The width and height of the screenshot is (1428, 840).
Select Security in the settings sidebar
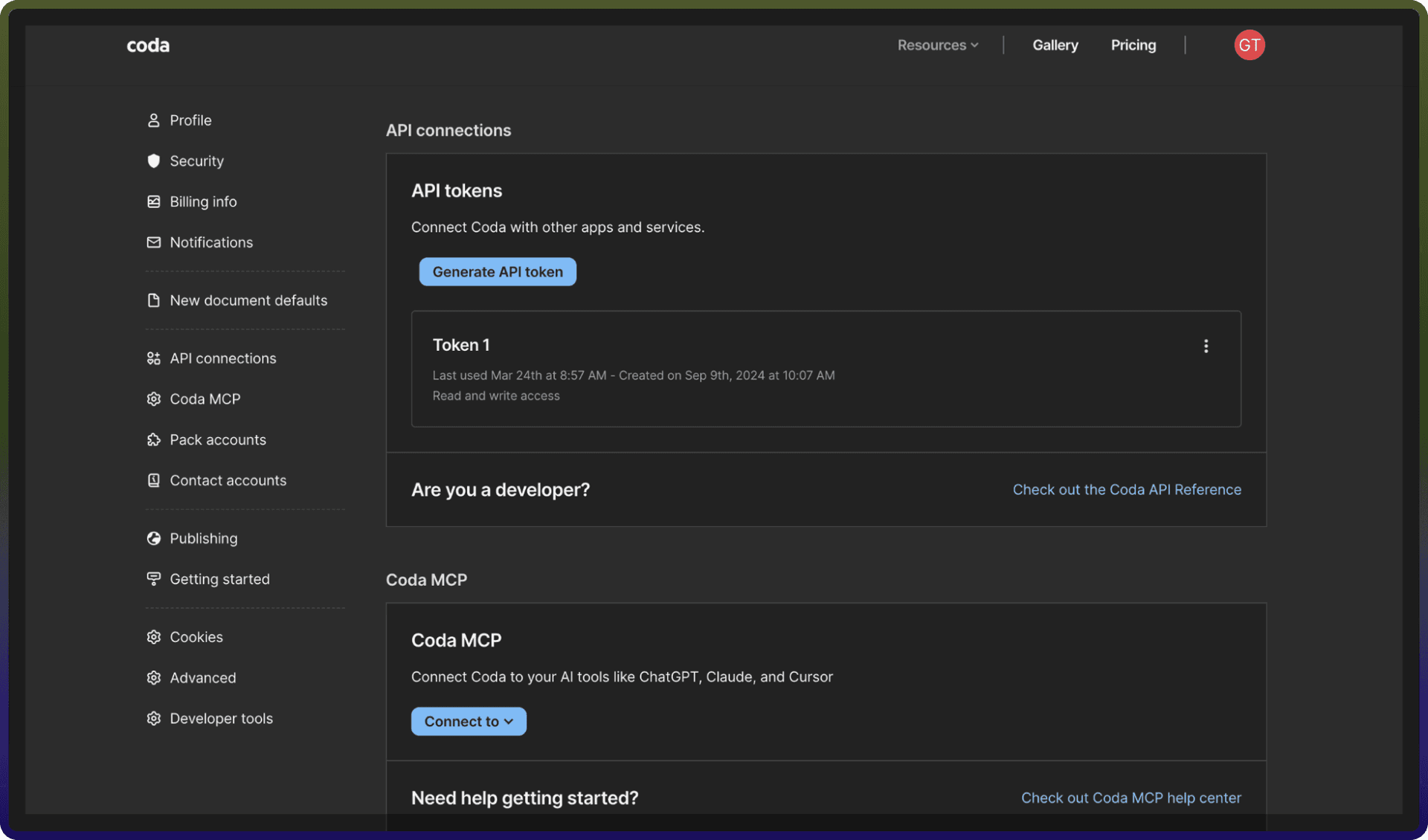tap(196, 161)
